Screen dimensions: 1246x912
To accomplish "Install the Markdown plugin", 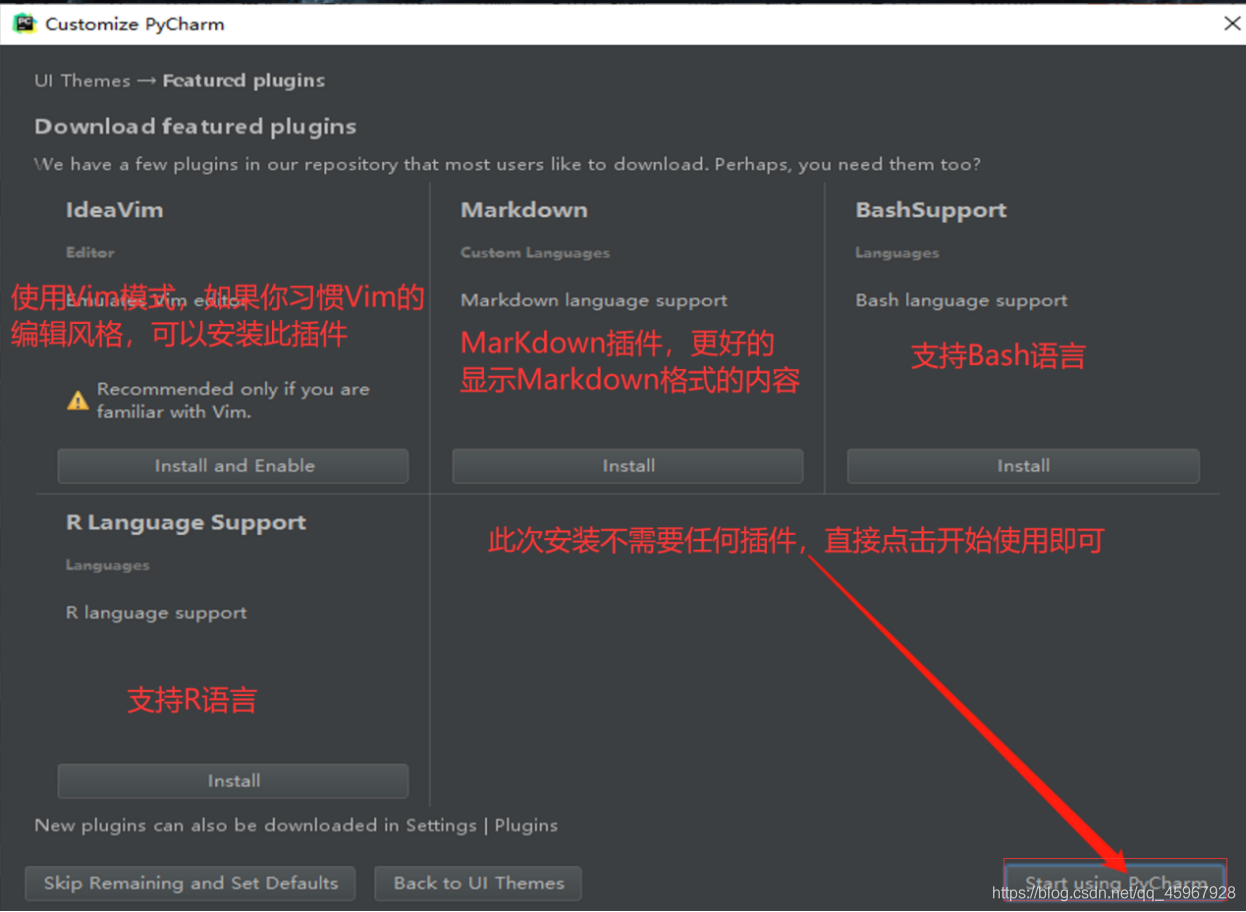I will pyautogui.click(x=628, y=466).
